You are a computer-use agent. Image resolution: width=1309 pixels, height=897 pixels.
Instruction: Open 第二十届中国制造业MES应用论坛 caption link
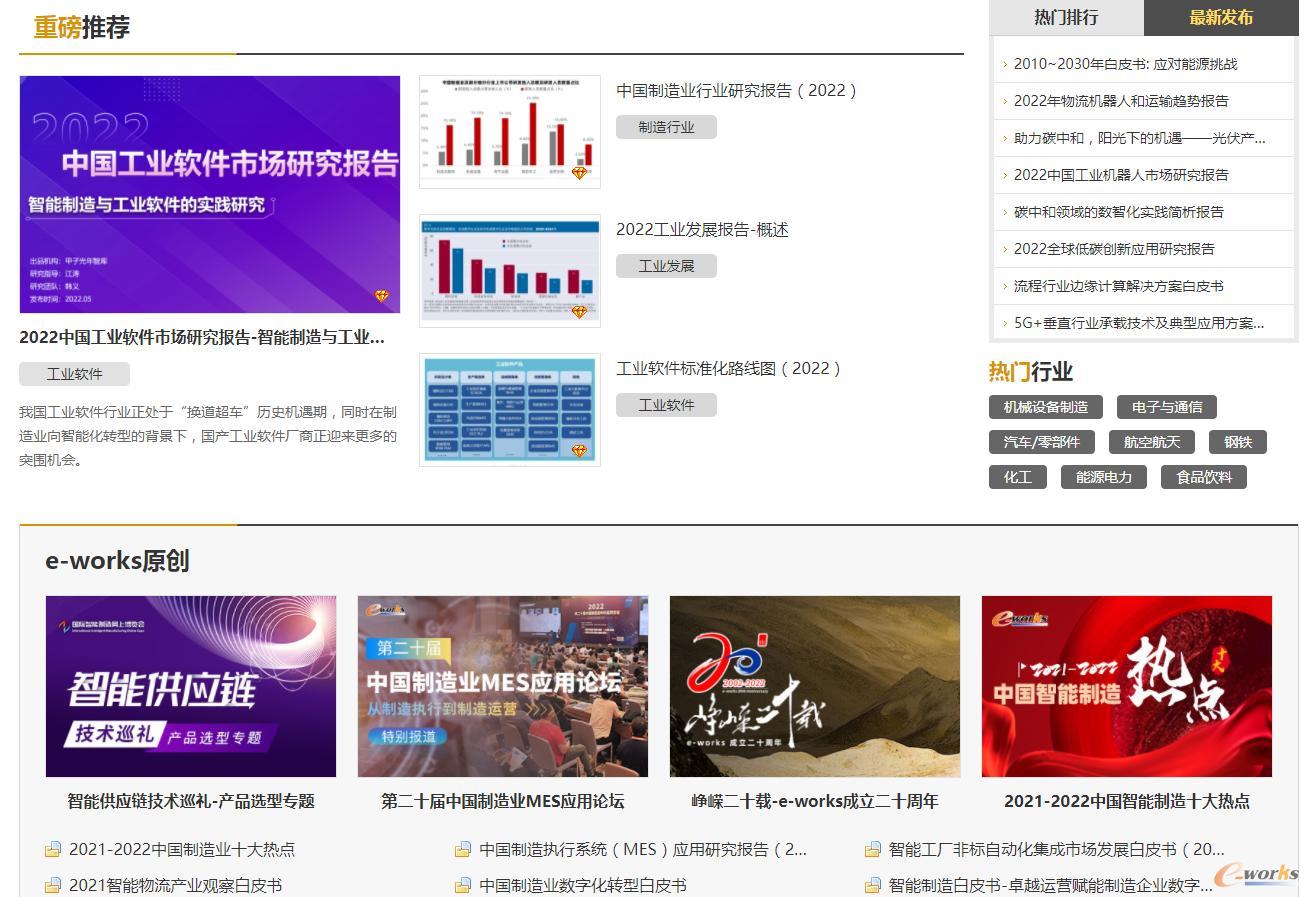pyautogui.click(x=503, y=802)
